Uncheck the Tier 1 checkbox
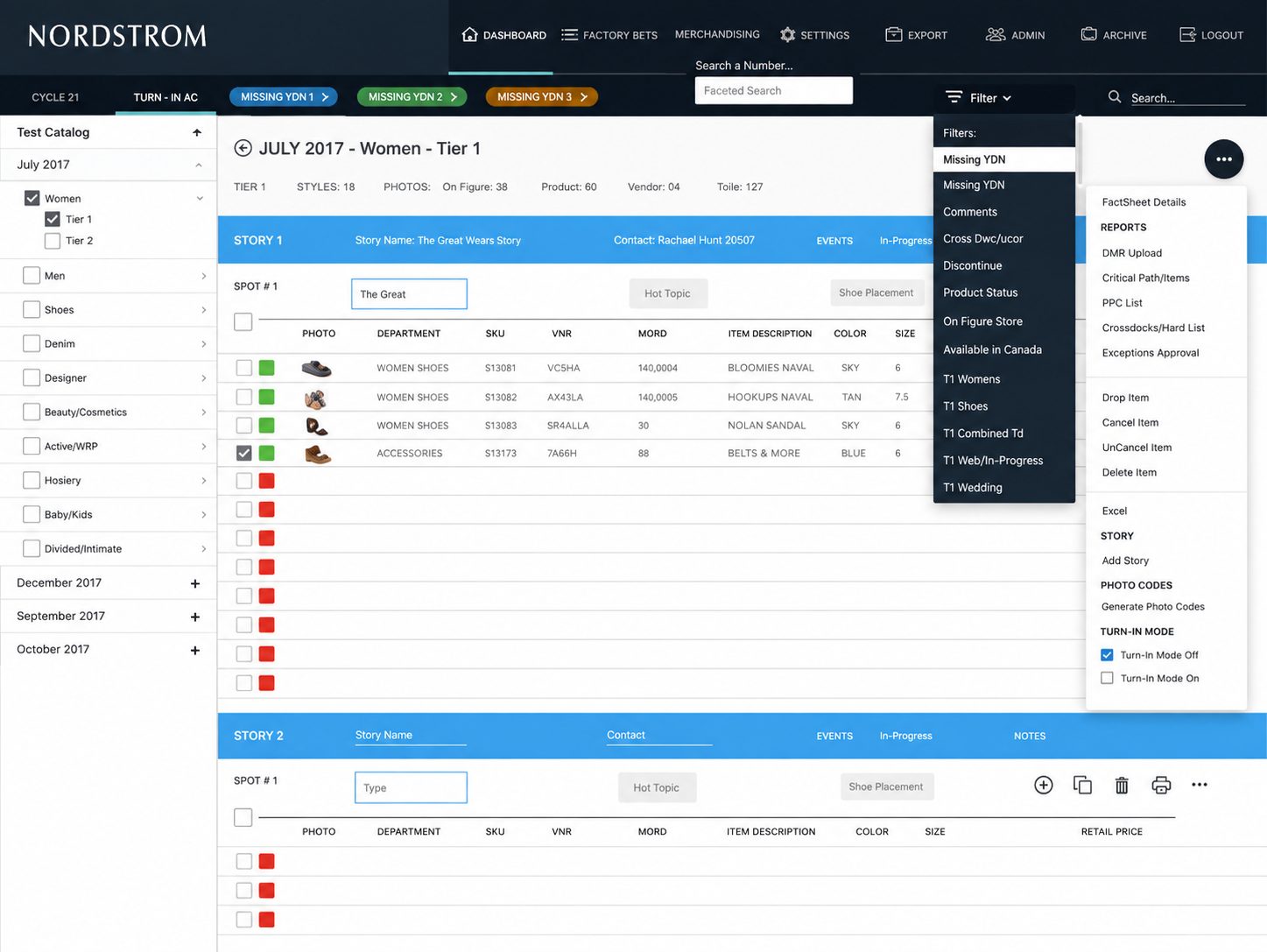This screenshot has height=952, width=1267. (x=53, y=219)
